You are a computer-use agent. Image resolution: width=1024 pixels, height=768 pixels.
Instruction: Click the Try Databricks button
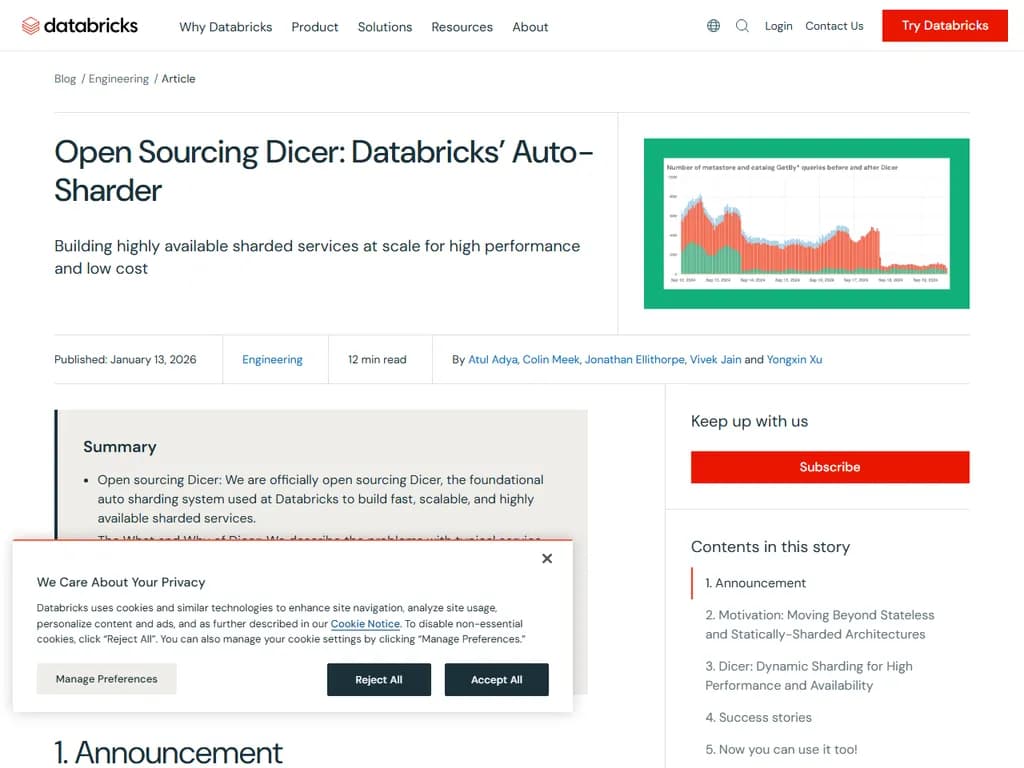click(944, 25)
